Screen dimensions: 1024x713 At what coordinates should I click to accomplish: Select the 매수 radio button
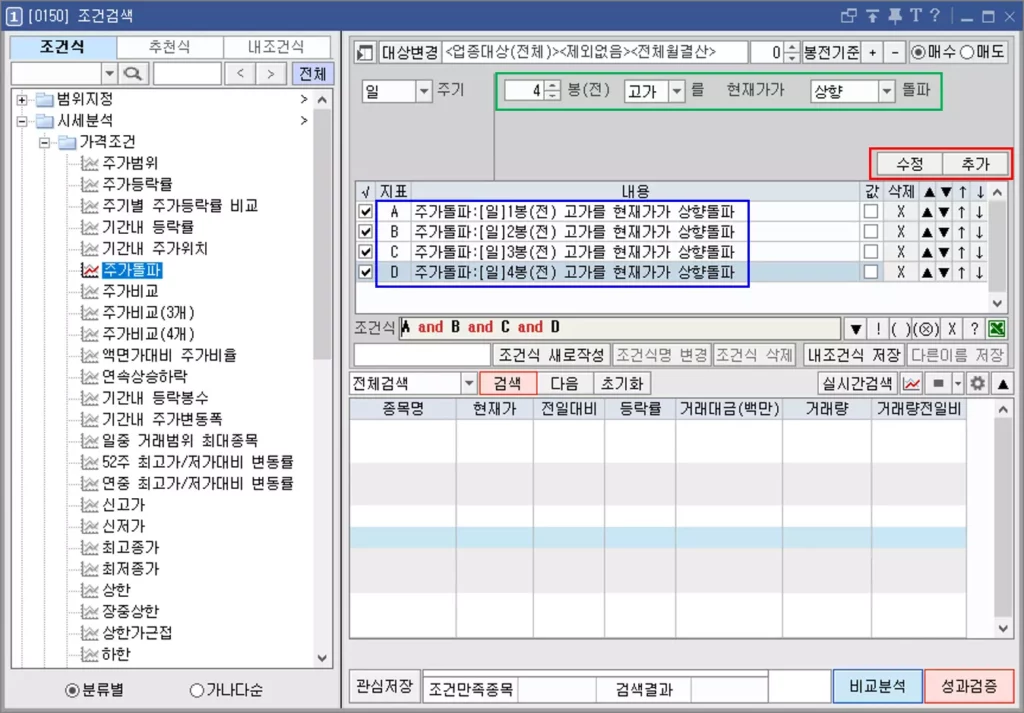pos(919,52)
